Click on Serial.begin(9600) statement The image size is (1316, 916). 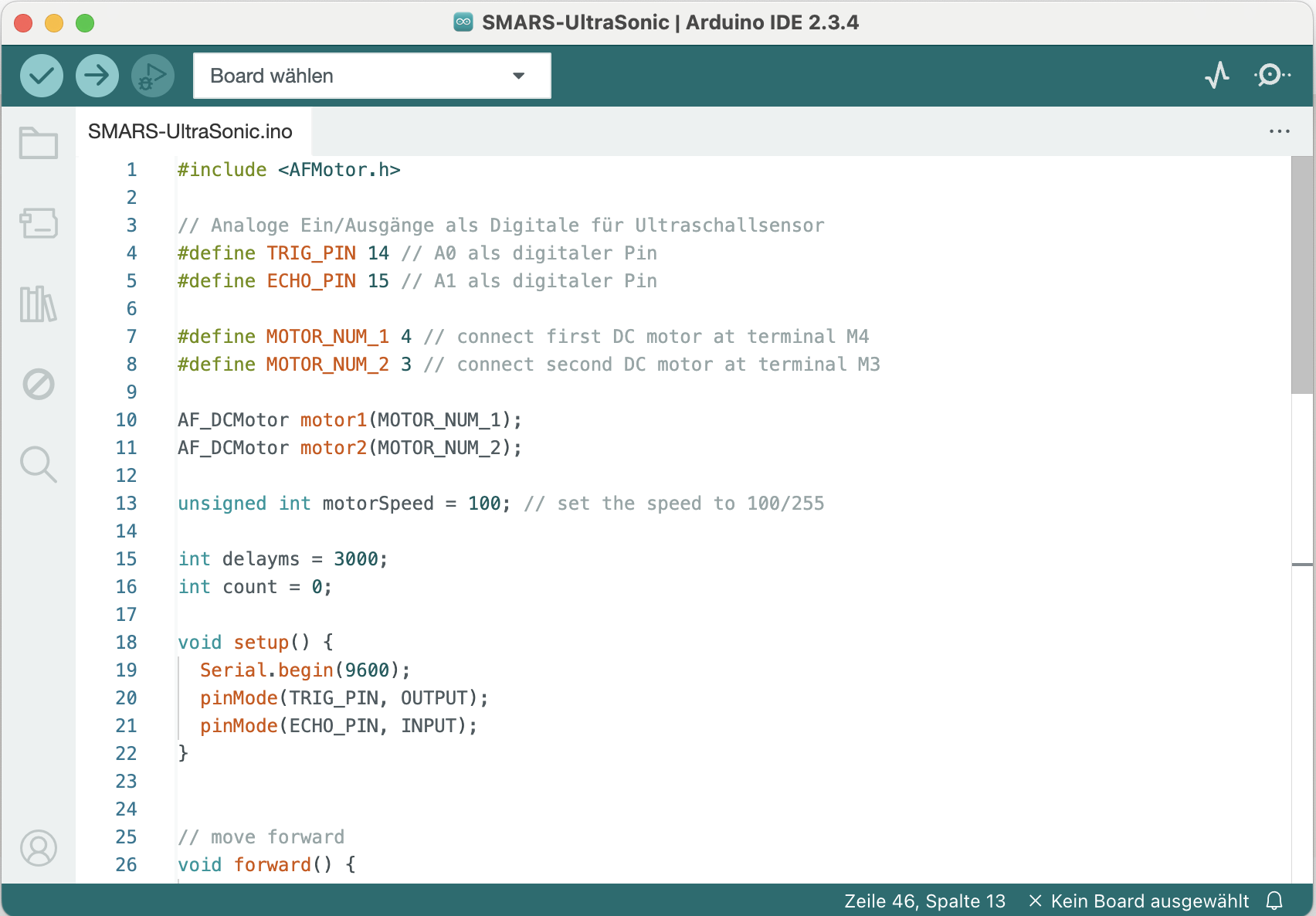click(305, 670)
